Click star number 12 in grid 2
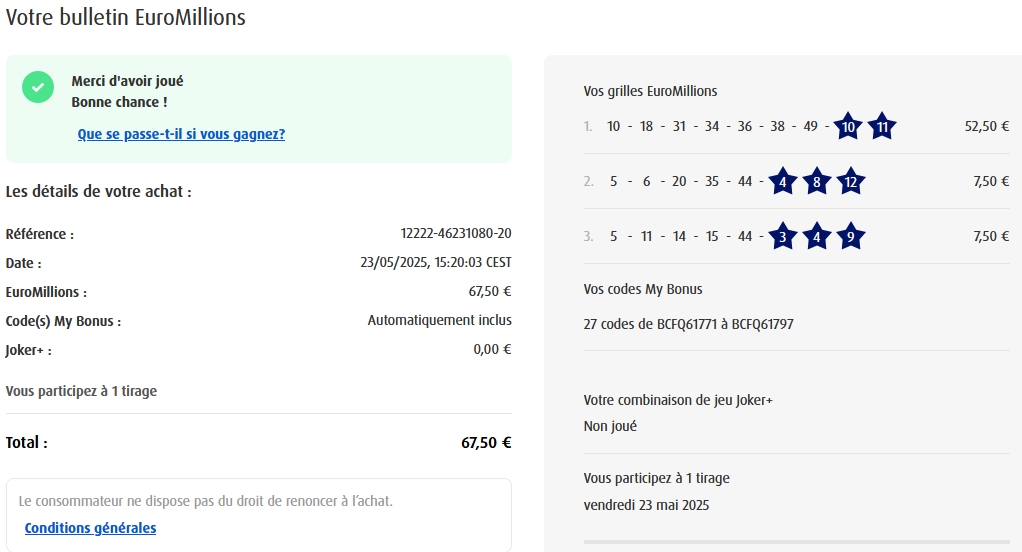Image resolution: width=1022 pixels, height=552 pixels. pyautogui.click(x=850, y=182)
